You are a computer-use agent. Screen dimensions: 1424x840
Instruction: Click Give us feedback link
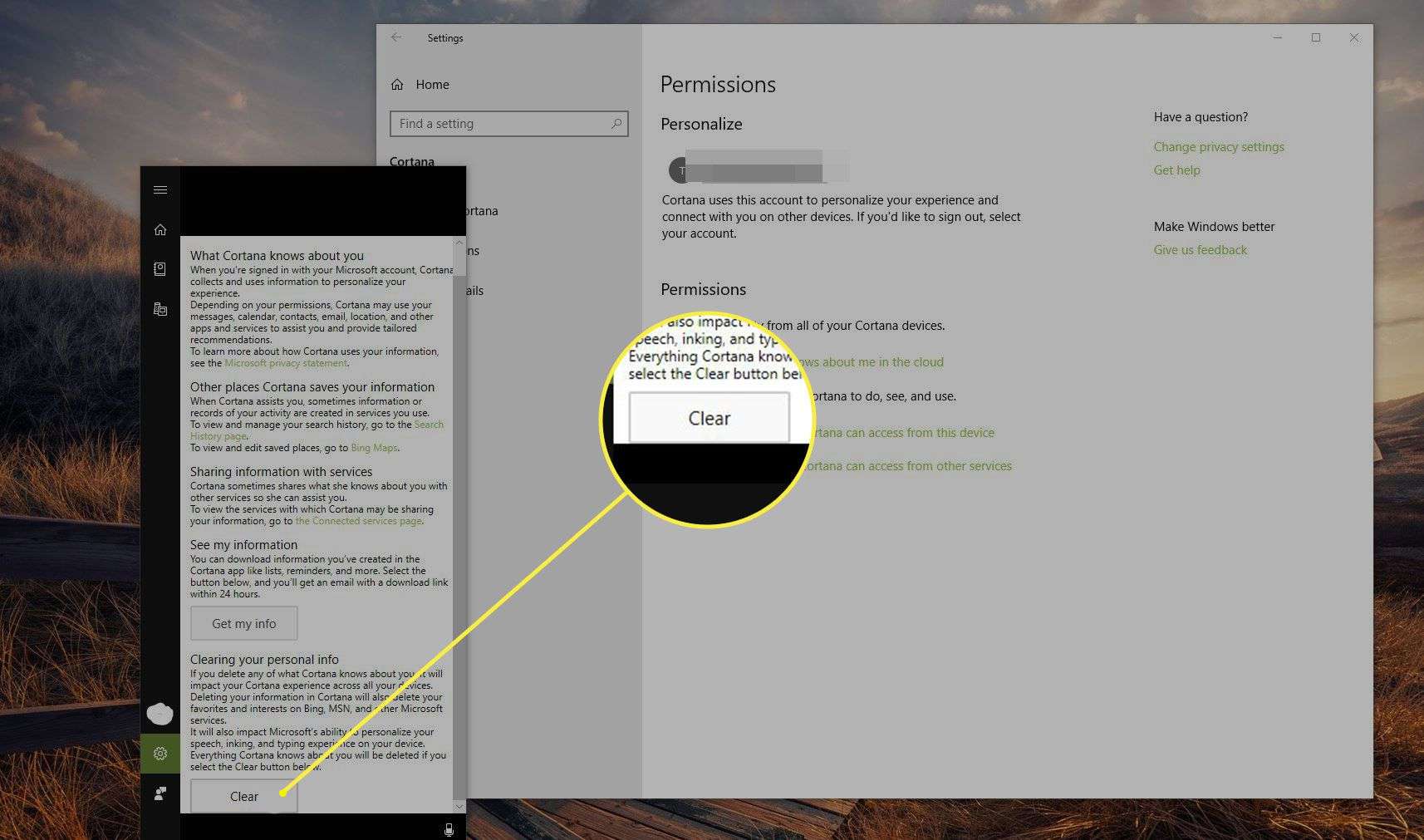point(1201,250)
